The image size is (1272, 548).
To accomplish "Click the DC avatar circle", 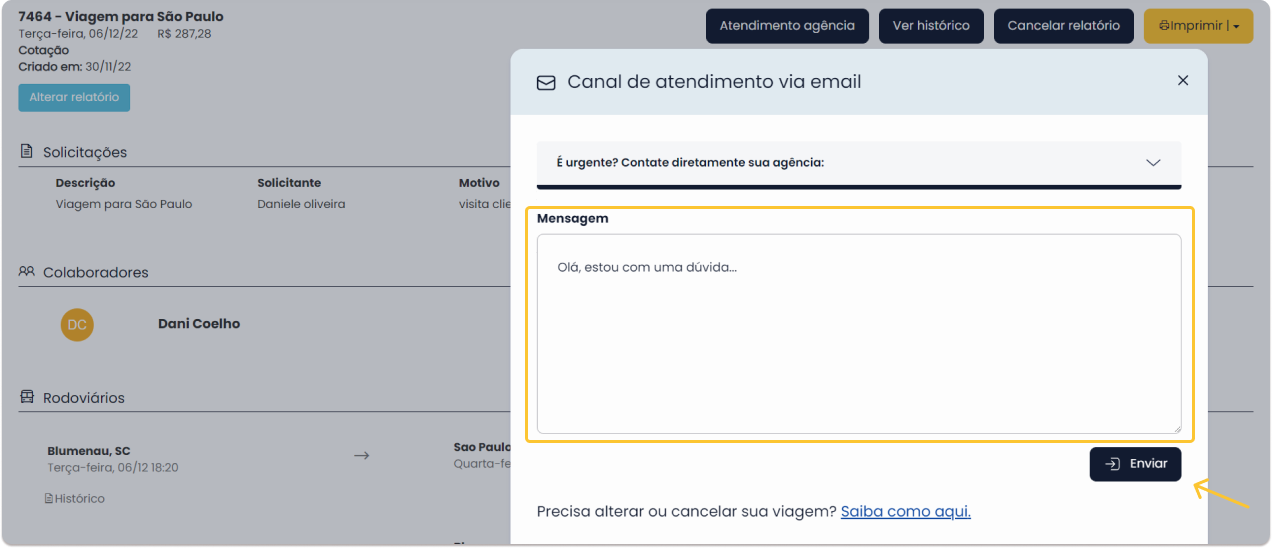I will pos(77,324).
